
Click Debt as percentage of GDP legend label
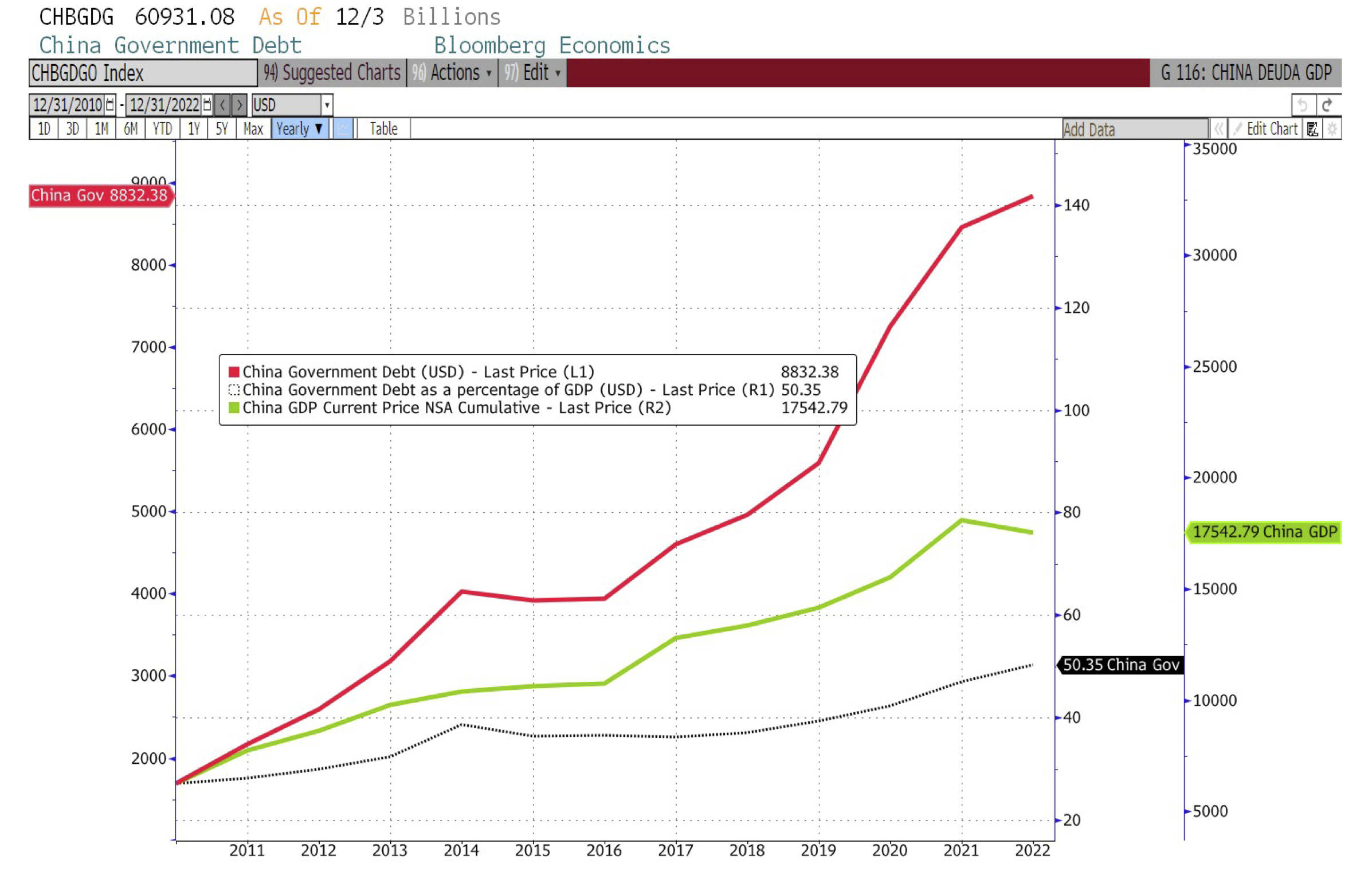point(508,390)
